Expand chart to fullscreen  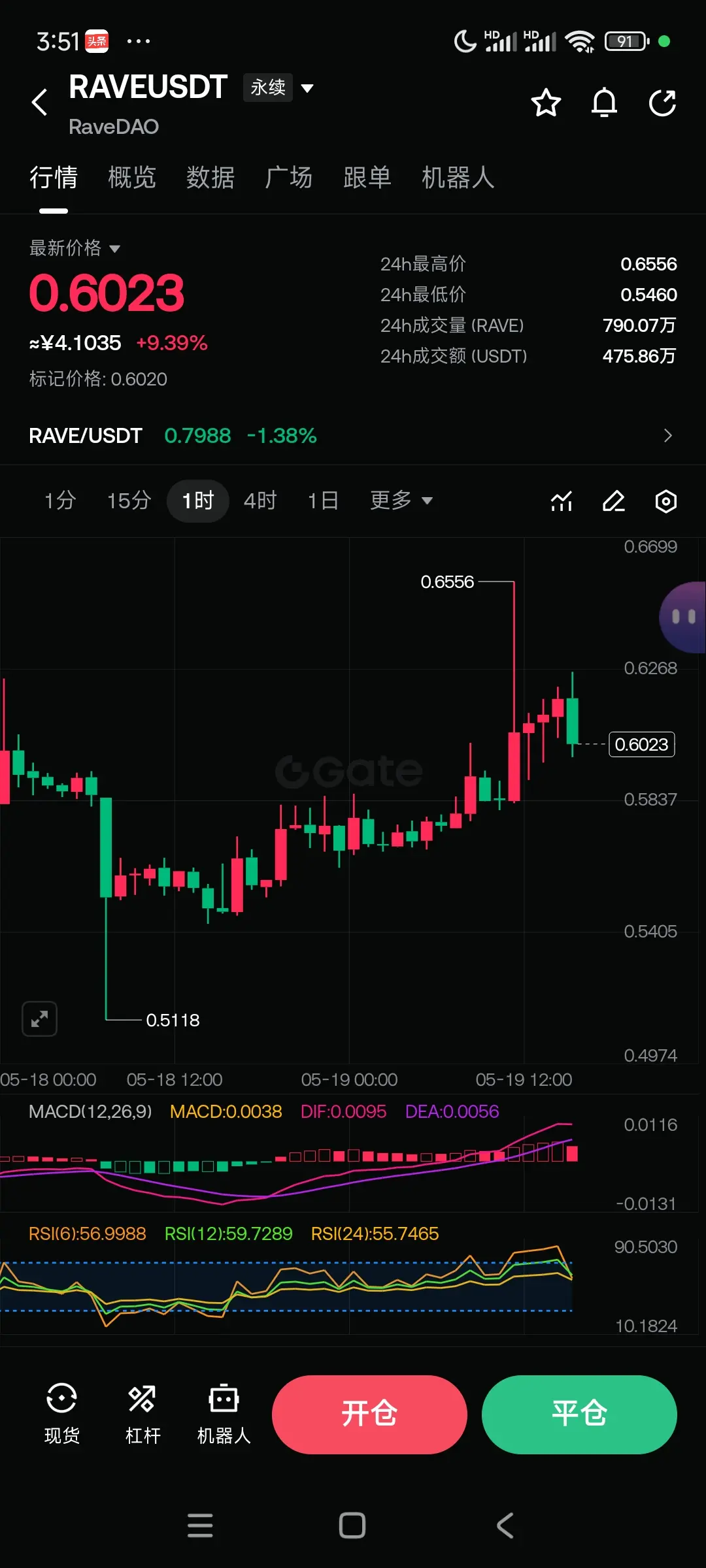click(40, 1019)
